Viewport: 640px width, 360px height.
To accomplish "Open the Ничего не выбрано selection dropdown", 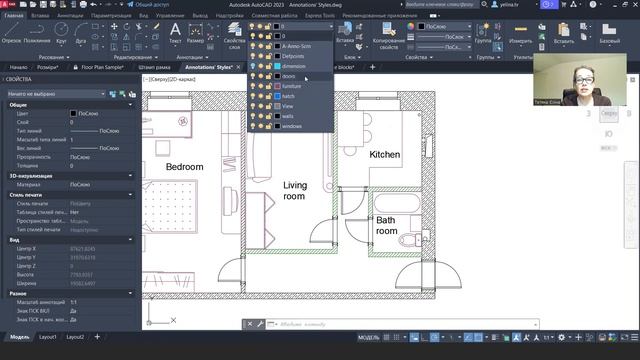I will [x=56, y=94].
